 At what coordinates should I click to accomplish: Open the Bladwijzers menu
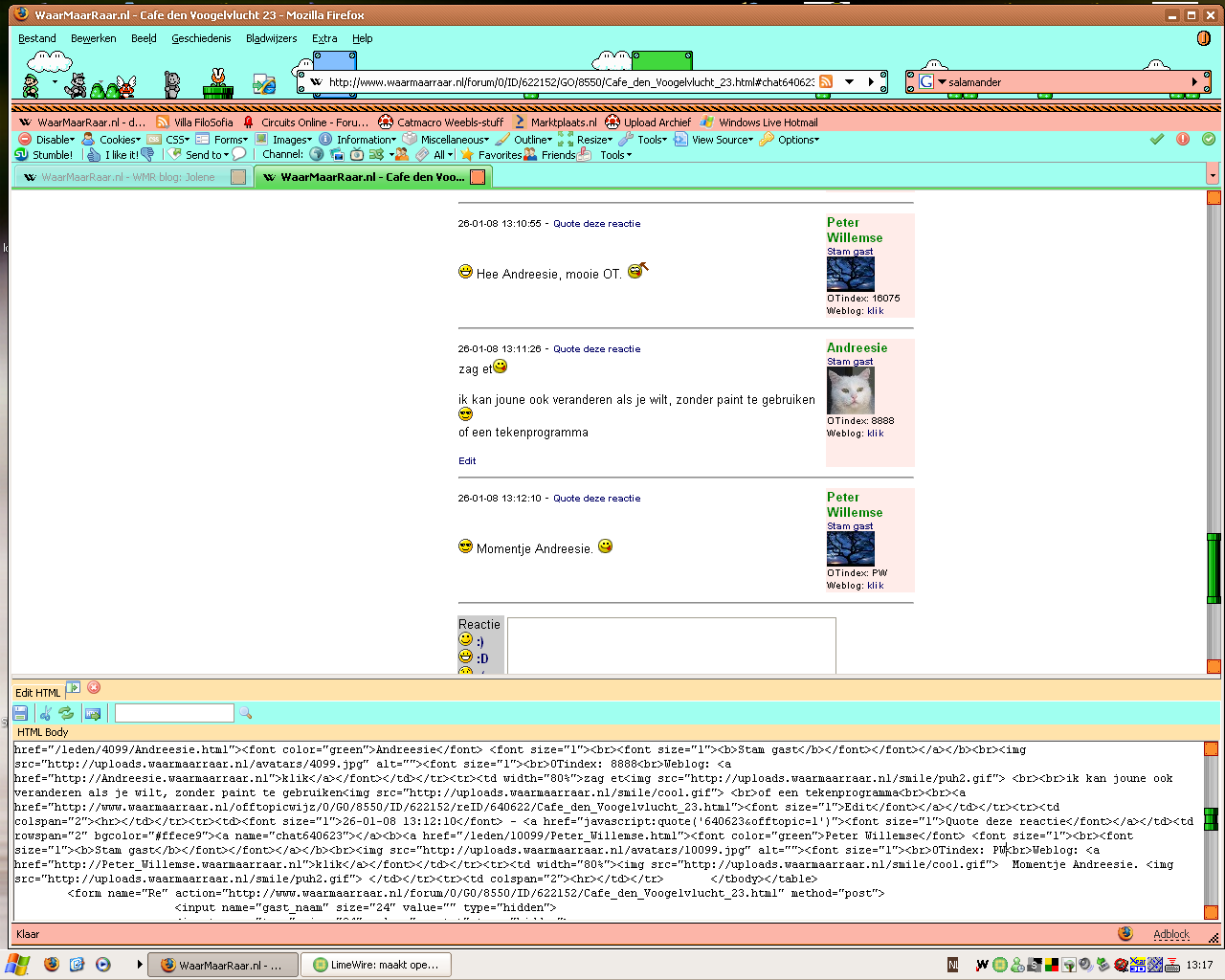[x=271, y=38]
